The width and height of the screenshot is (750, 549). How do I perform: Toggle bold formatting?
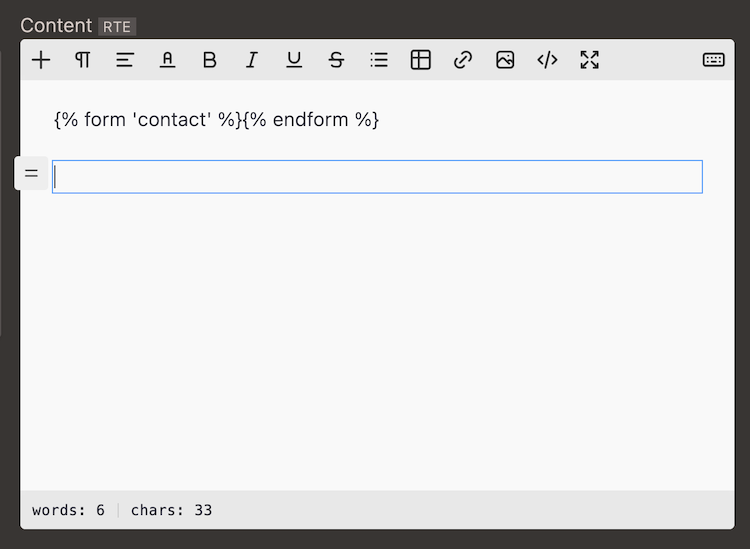tap(210, 60)
